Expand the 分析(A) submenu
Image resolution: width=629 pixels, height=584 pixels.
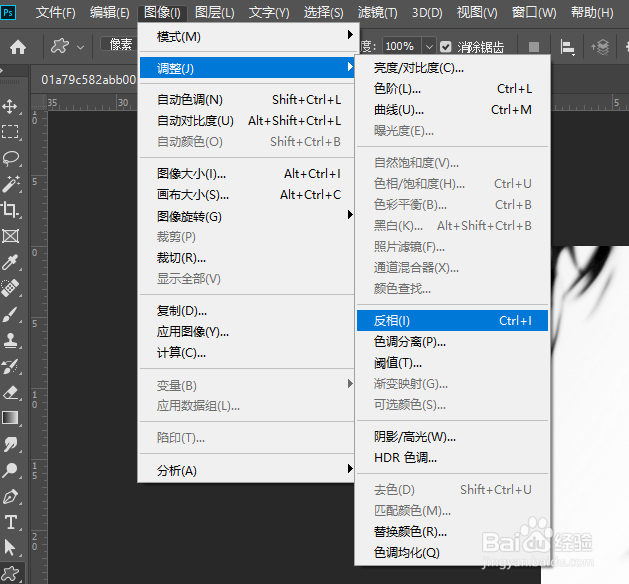[247, 470]
